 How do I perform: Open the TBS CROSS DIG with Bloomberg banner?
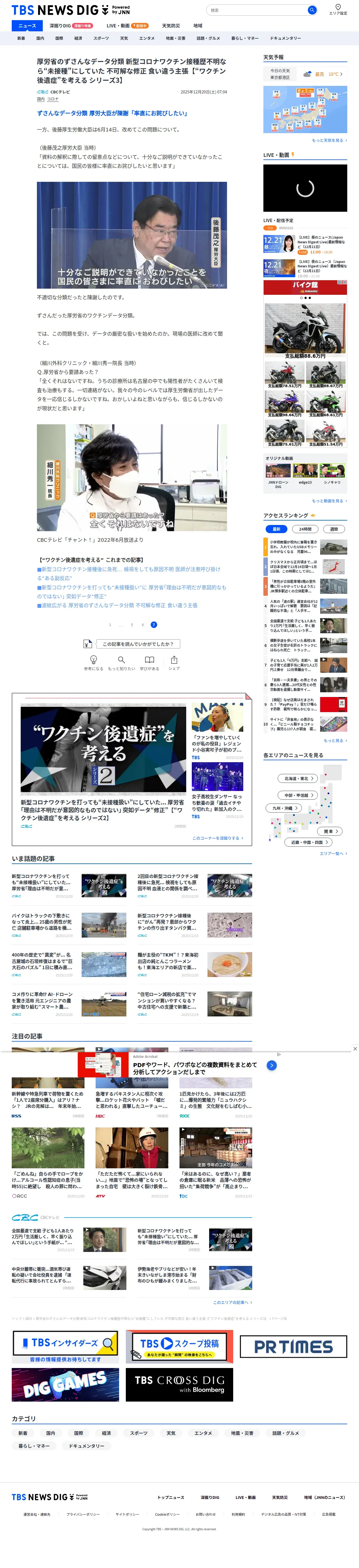[179, 1385]
